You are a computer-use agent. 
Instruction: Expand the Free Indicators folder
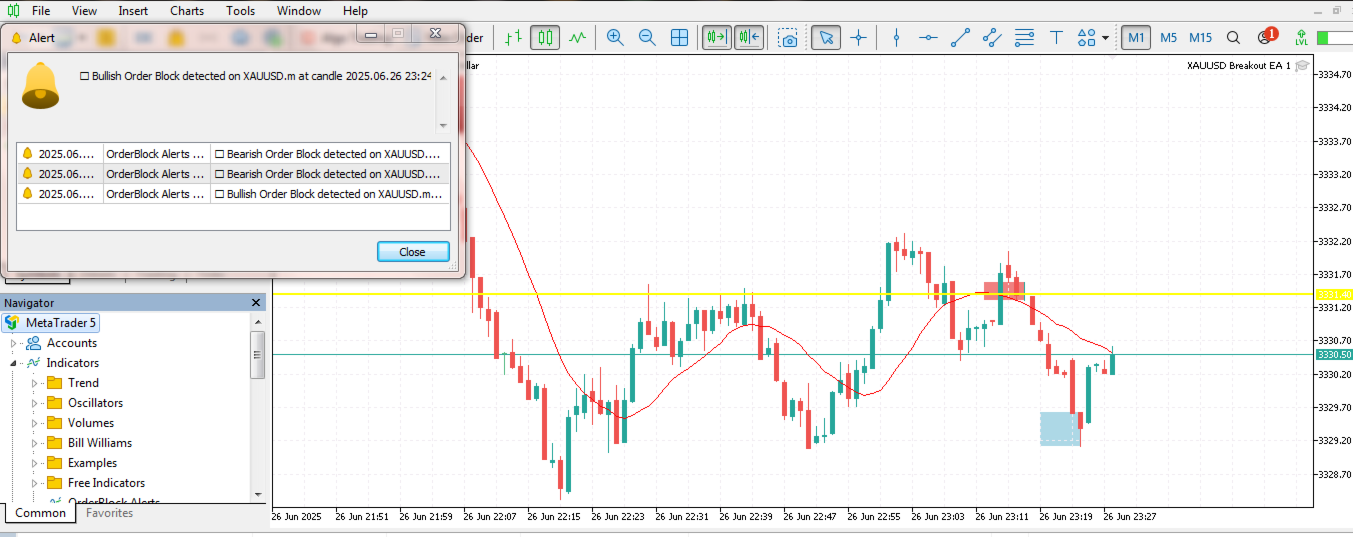pos(34,483)
